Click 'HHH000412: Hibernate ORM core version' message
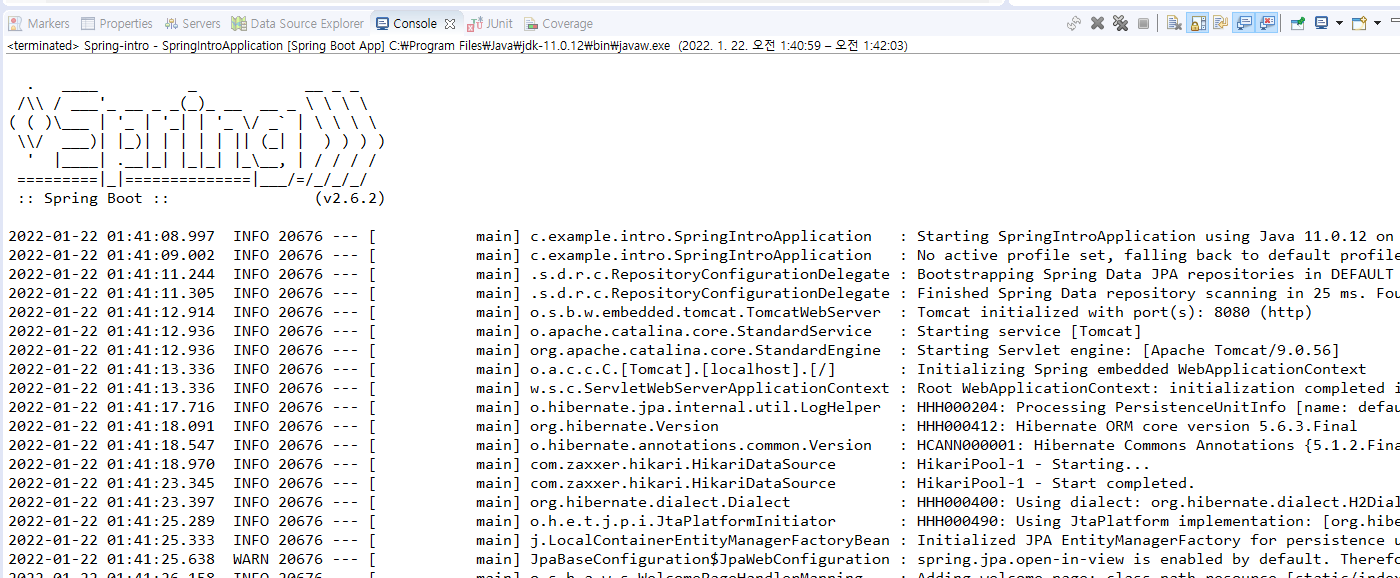 tap(1083, 426)
